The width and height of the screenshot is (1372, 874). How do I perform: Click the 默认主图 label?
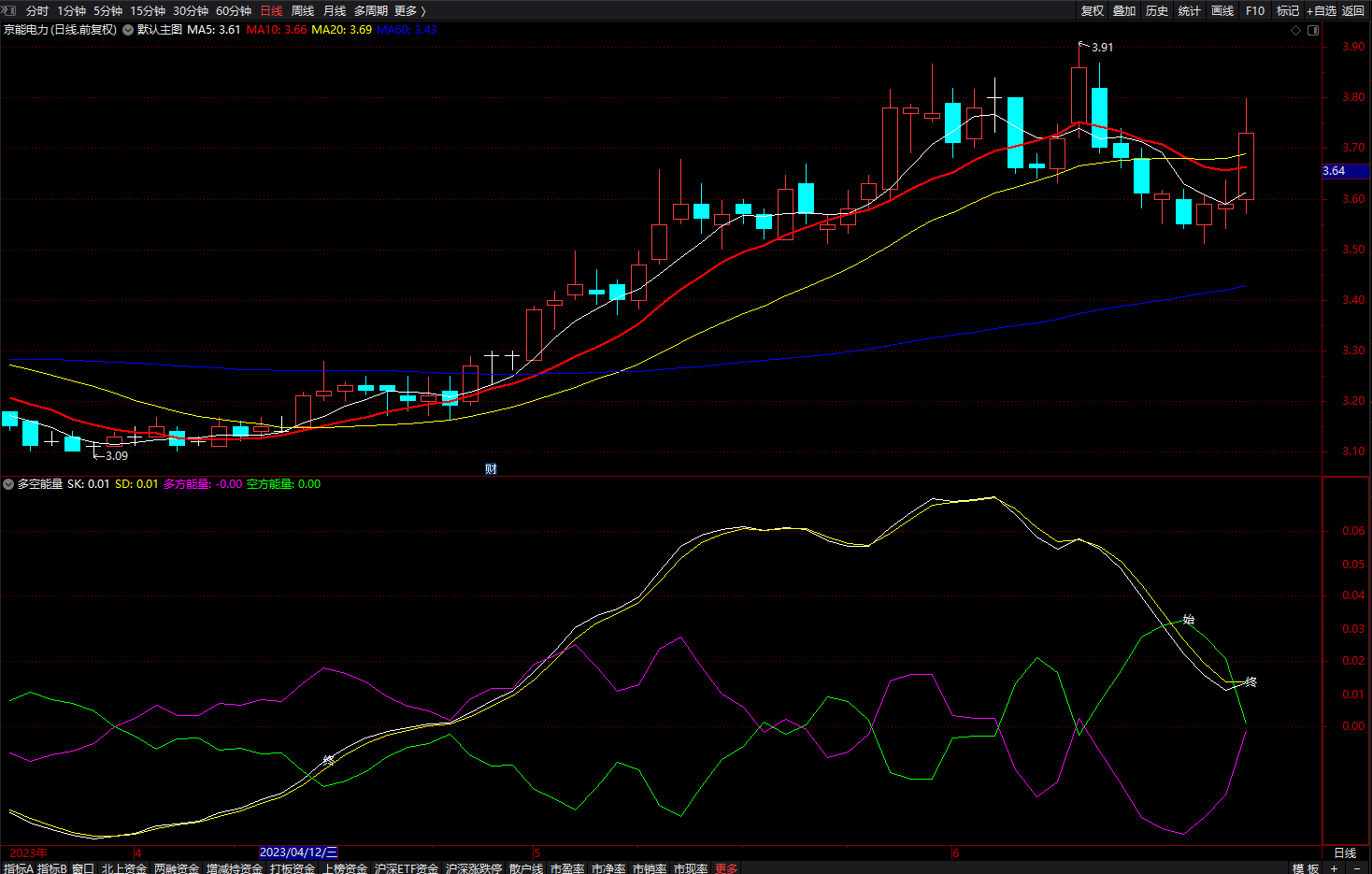(x=160, y=30)
